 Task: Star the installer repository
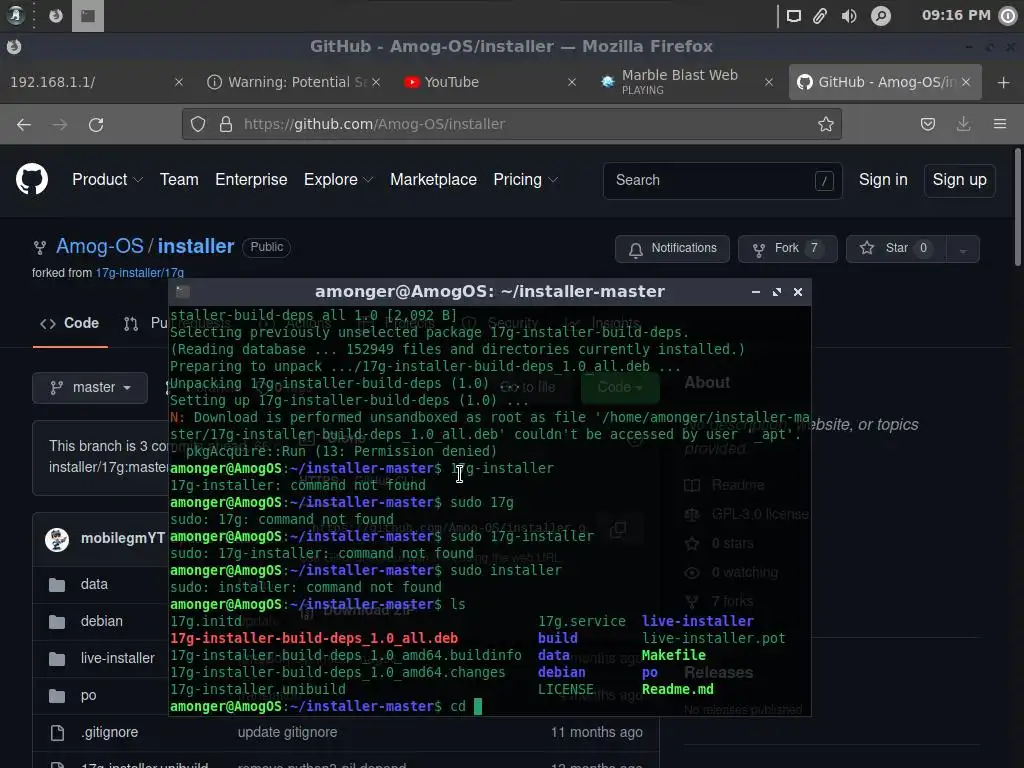click(x=895, y=249)
